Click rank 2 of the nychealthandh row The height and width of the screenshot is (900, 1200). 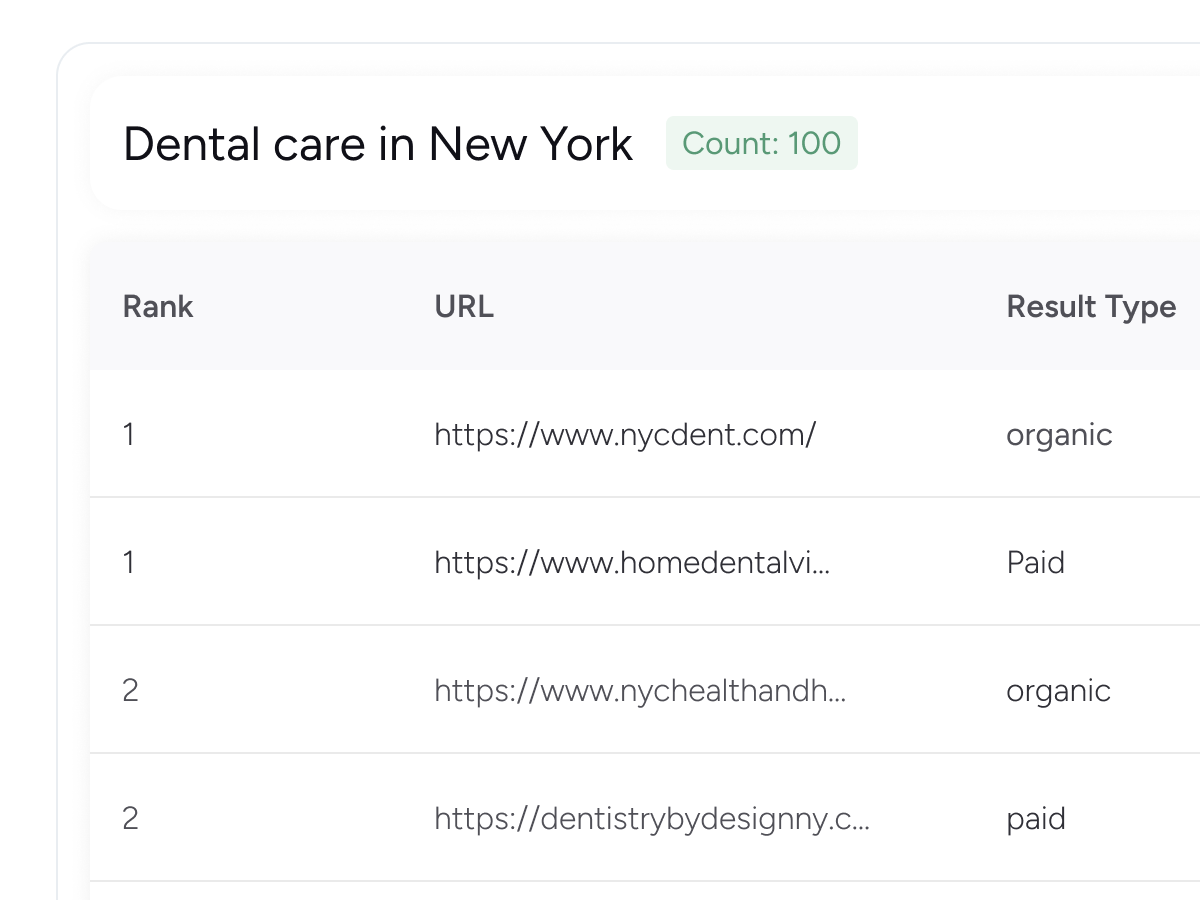point(130,690)
